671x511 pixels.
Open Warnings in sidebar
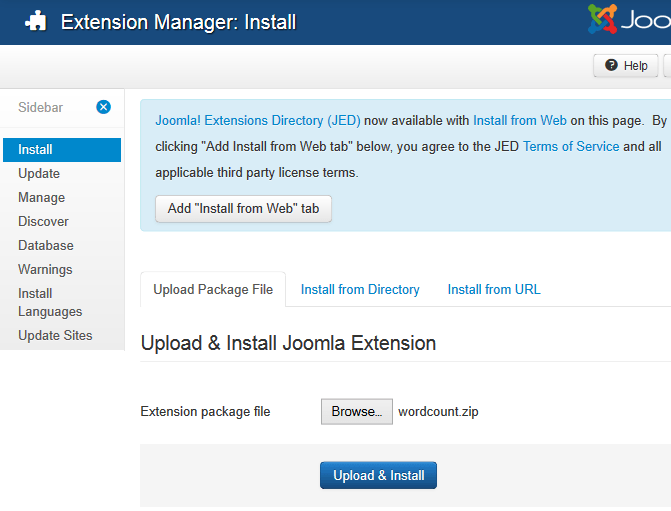(x=45, y=269)
